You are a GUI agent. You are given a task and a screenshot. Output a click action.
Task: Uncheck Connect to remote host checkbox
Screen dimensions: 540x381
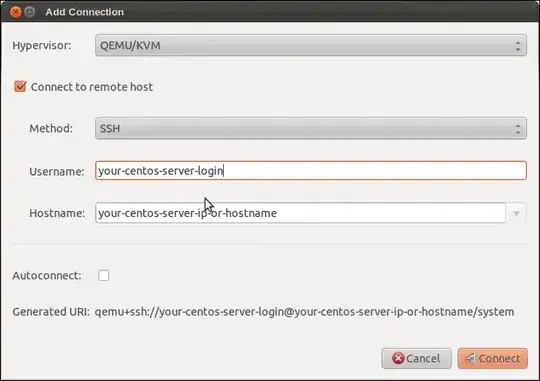(x=20, y=86)
